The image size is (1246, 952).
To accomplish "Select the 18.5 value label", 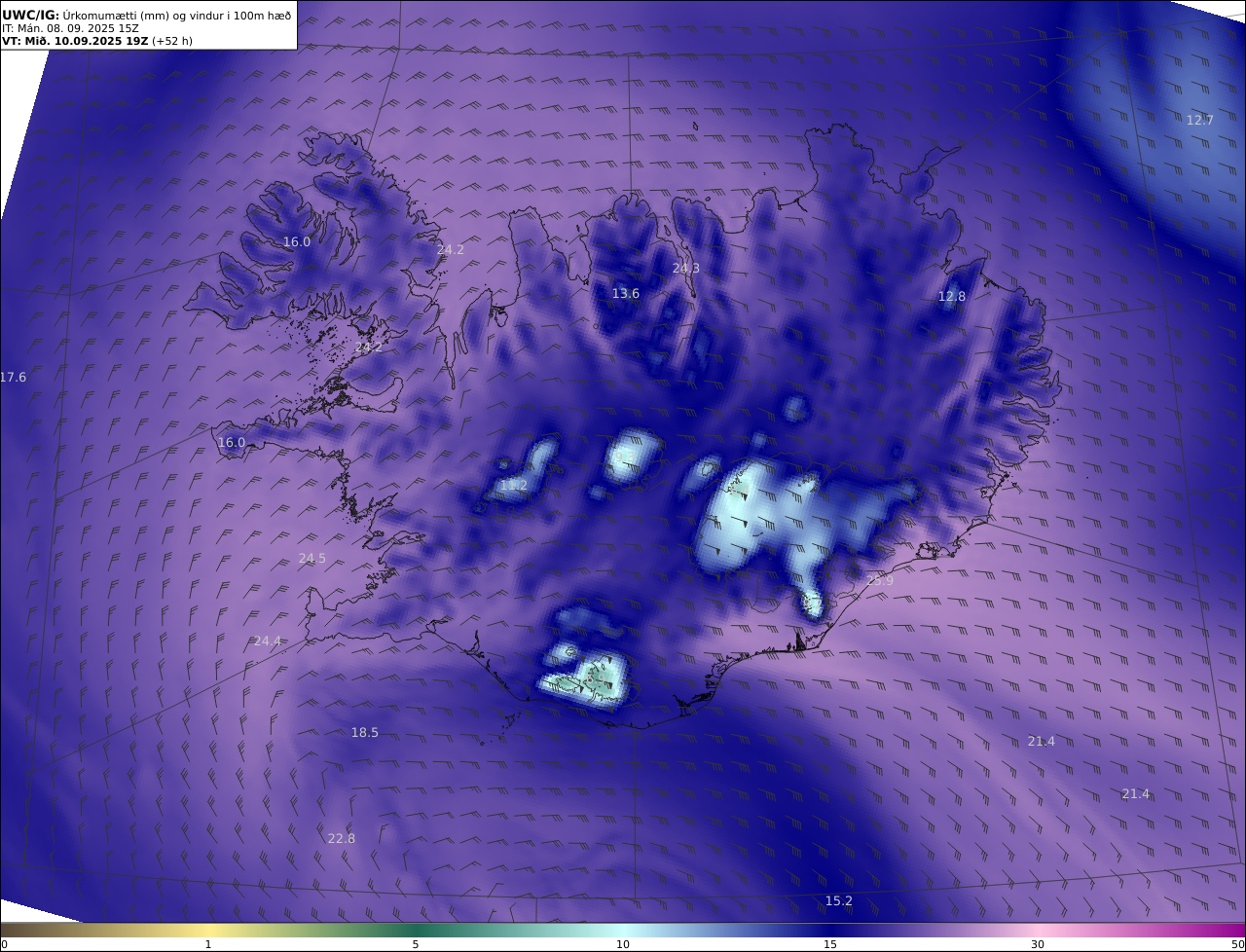I will [365, 732].
